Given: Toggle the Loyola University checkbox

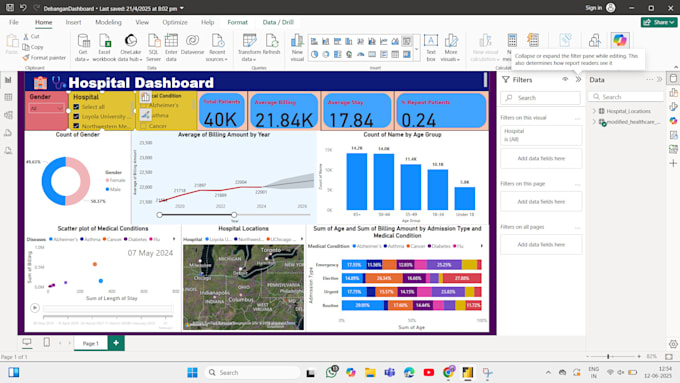Looking at the screenshot, I should 76,116.
